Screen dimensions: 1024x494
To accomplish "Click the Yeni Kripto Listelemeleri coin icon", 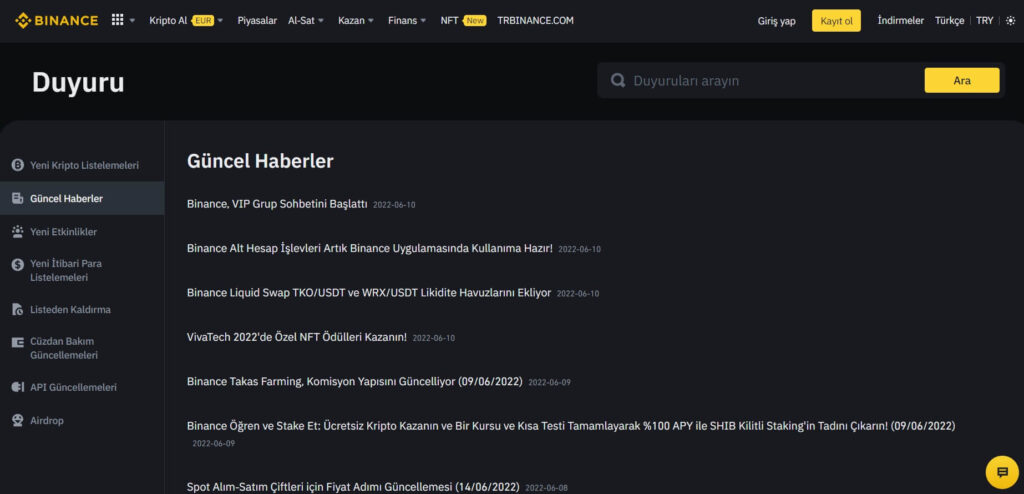I will [18, 165].
